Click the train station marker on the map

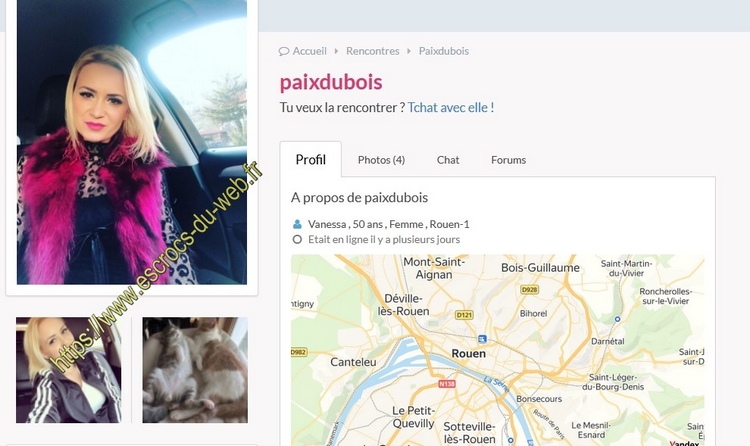[x=482, y=339]
